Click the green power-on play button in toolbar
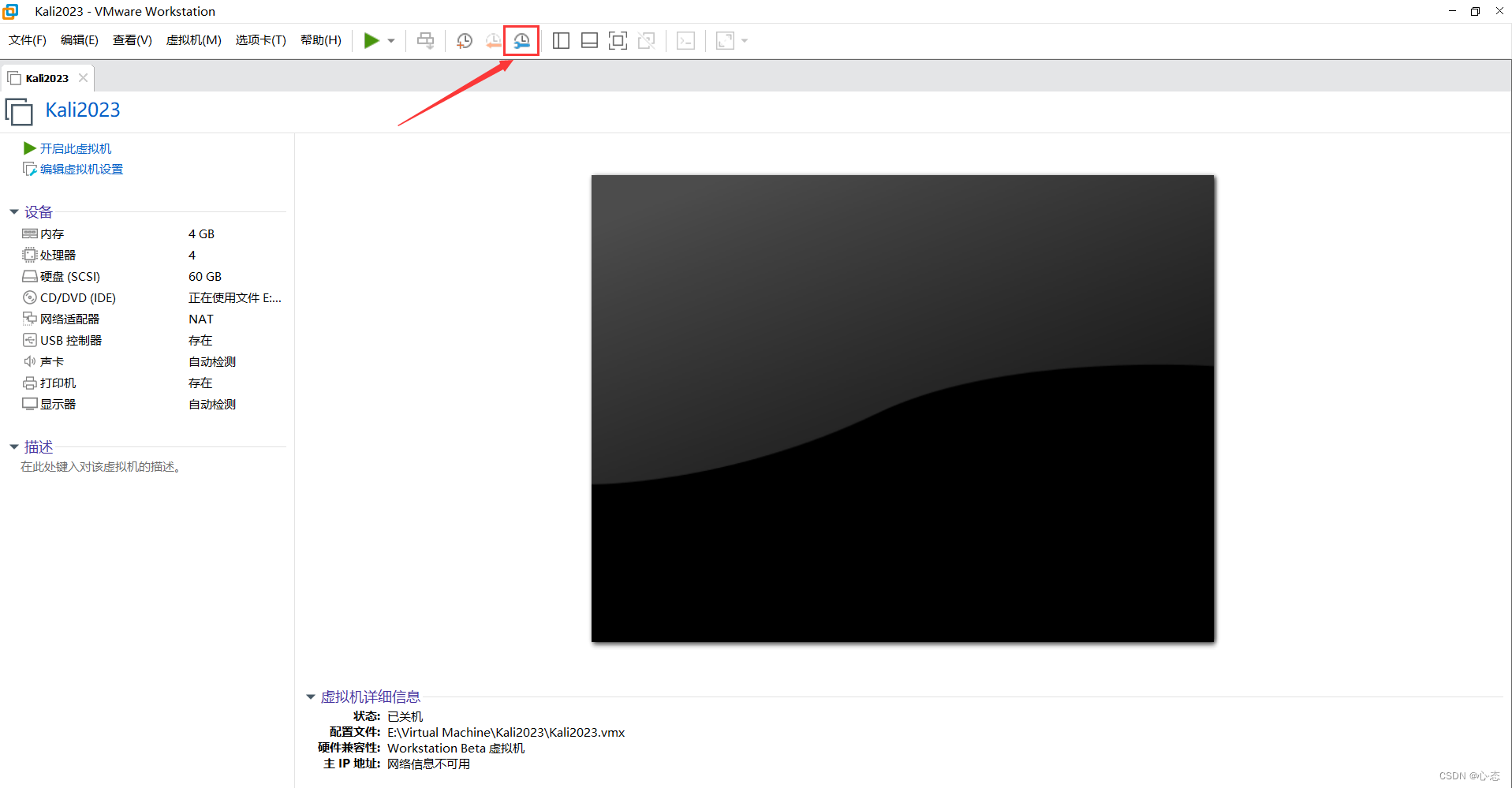Viewport: 1512px width, 788px height. pos(371,40)
